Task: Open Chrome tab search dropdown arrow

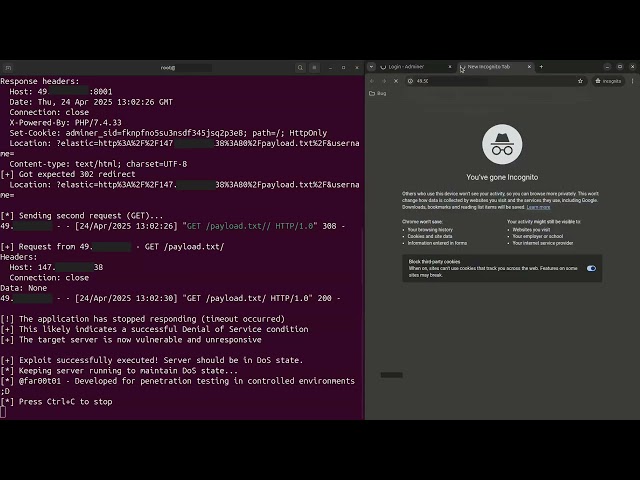Action: coord(371,67)
